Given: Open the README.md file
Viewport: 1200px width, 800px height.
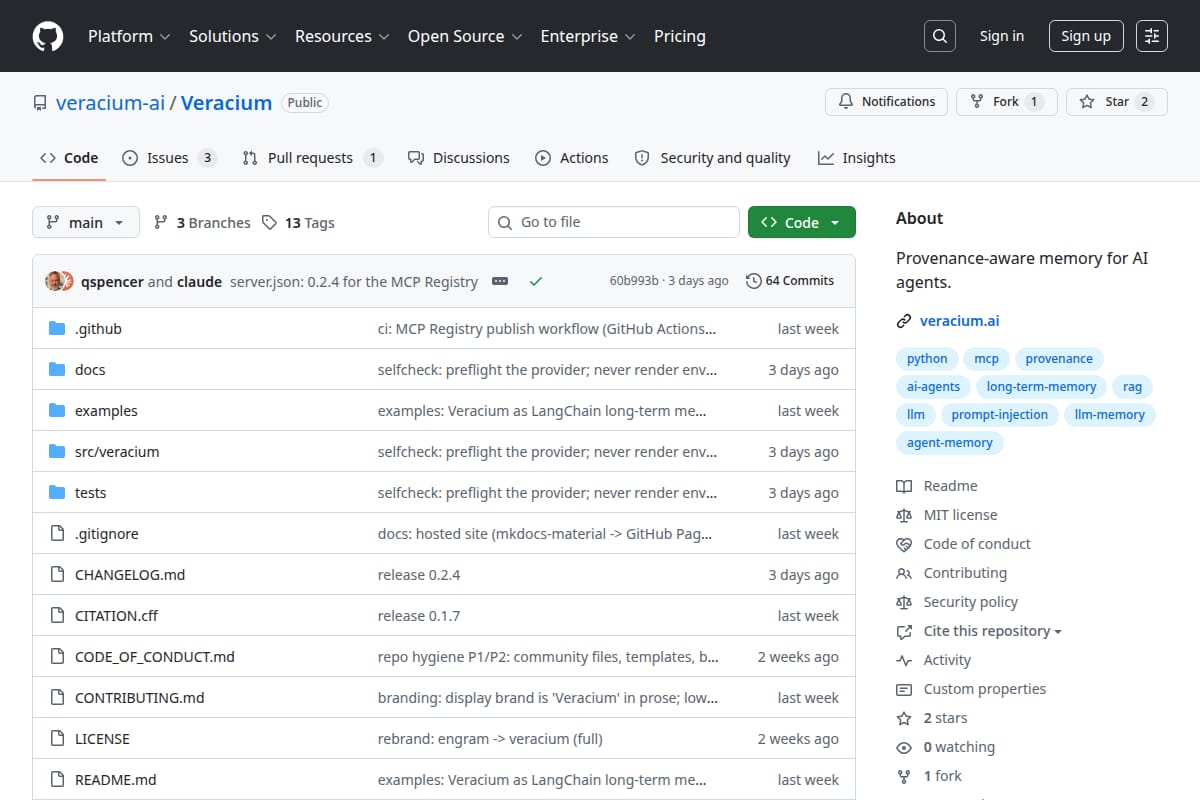Looking at the screenshot, I should 116,780.
